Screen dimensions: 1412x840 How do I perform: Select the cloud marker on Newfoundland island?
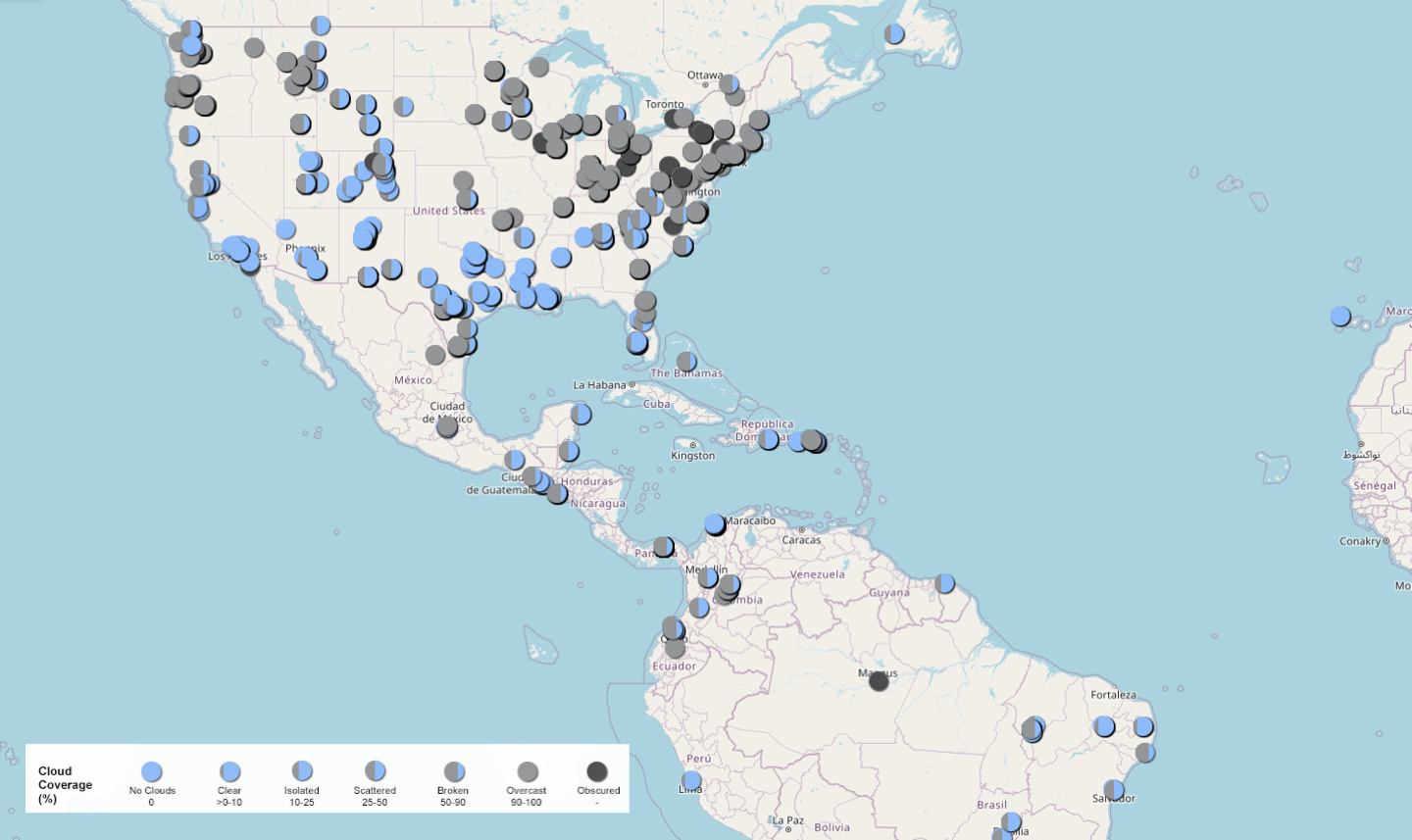(894, 34)
